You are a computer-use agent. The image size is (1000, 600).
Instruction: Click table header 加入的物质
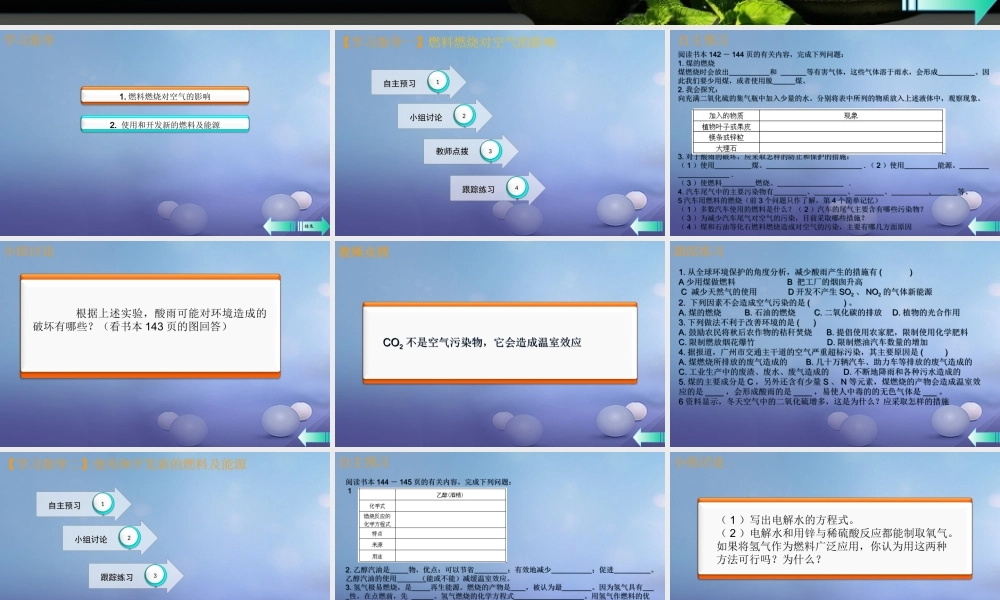click(x=726, y=115)
